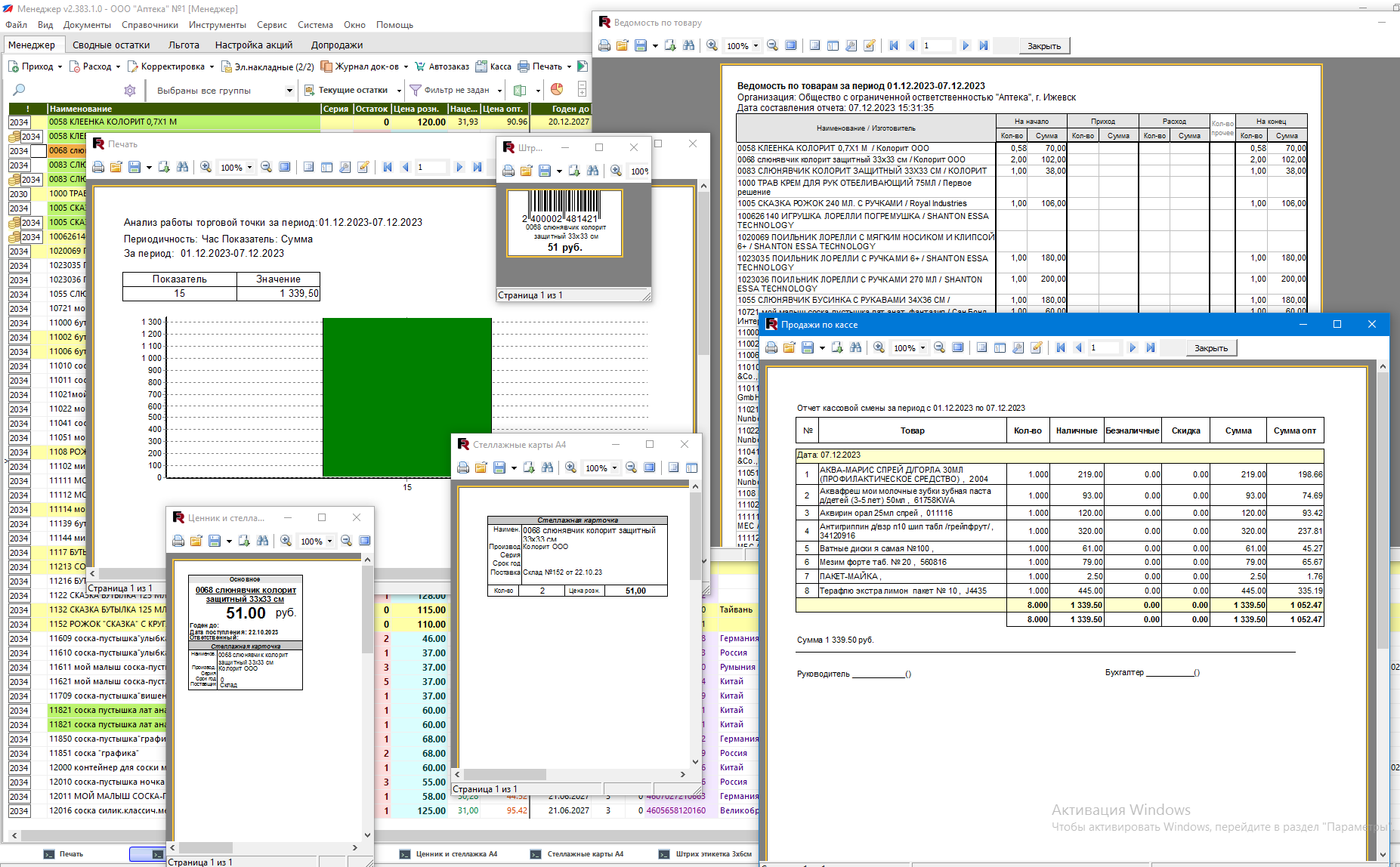Zoom in icon in 'Печать' preview window
This screenshot has height=867, width=1400.
(x=206, y=167)
